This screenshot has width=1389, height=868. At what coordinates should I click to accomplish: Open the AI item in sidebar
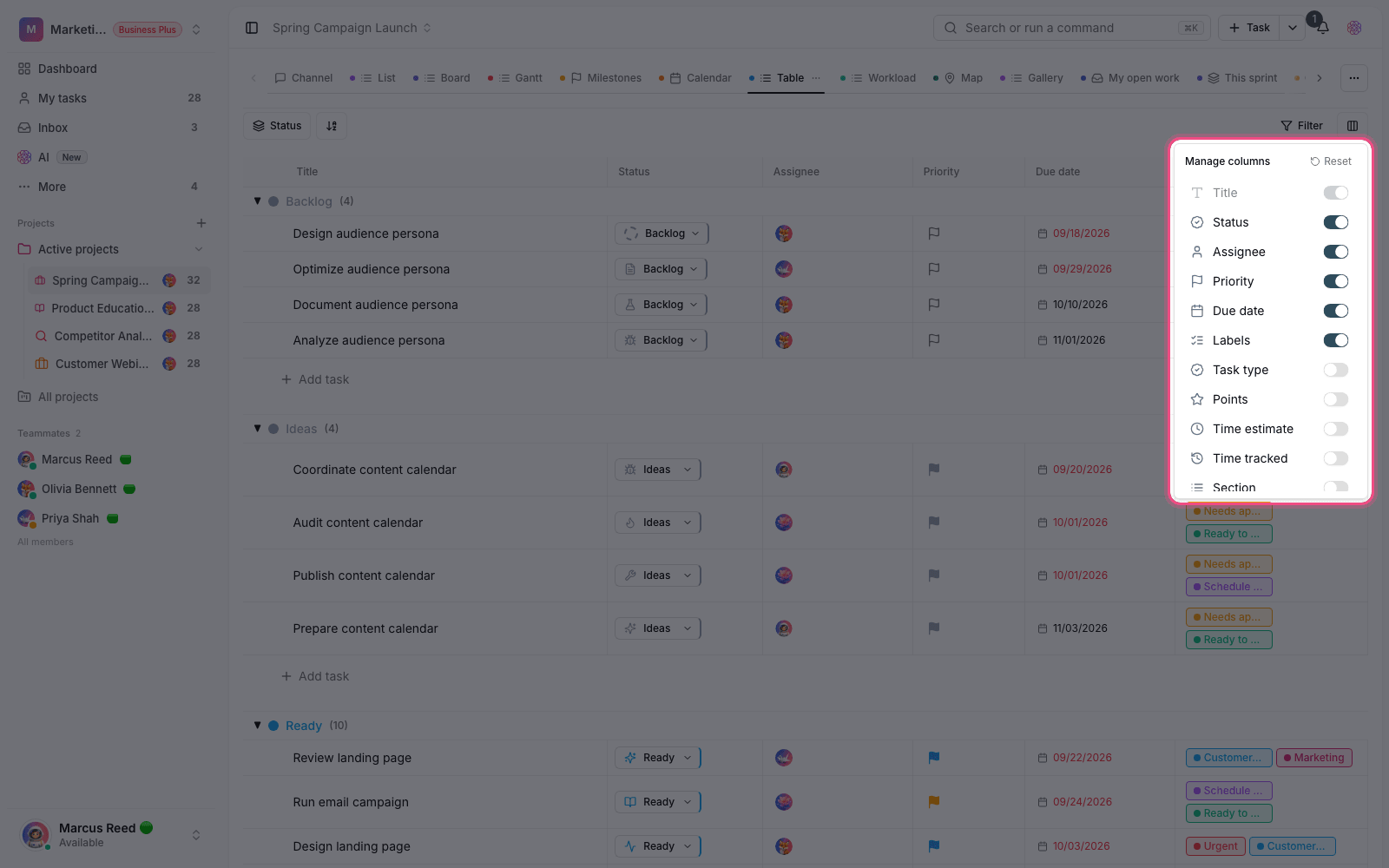click(x=43, y=157)
